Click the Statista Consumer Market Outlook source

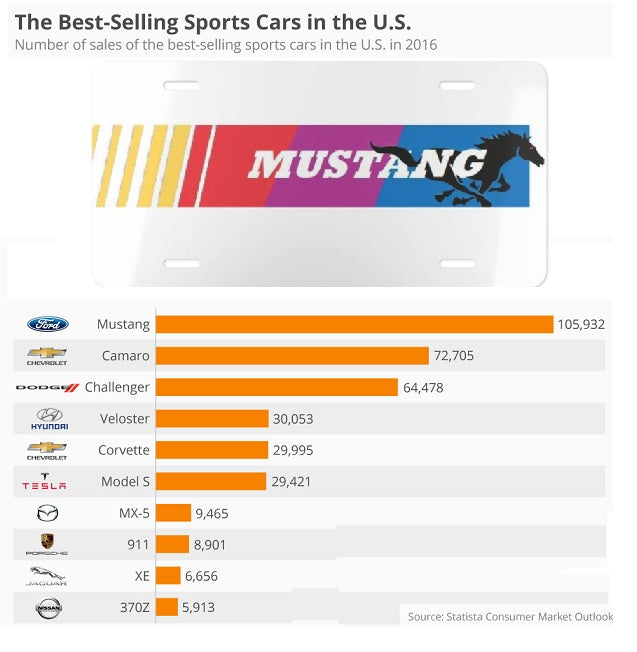point(510,616)
